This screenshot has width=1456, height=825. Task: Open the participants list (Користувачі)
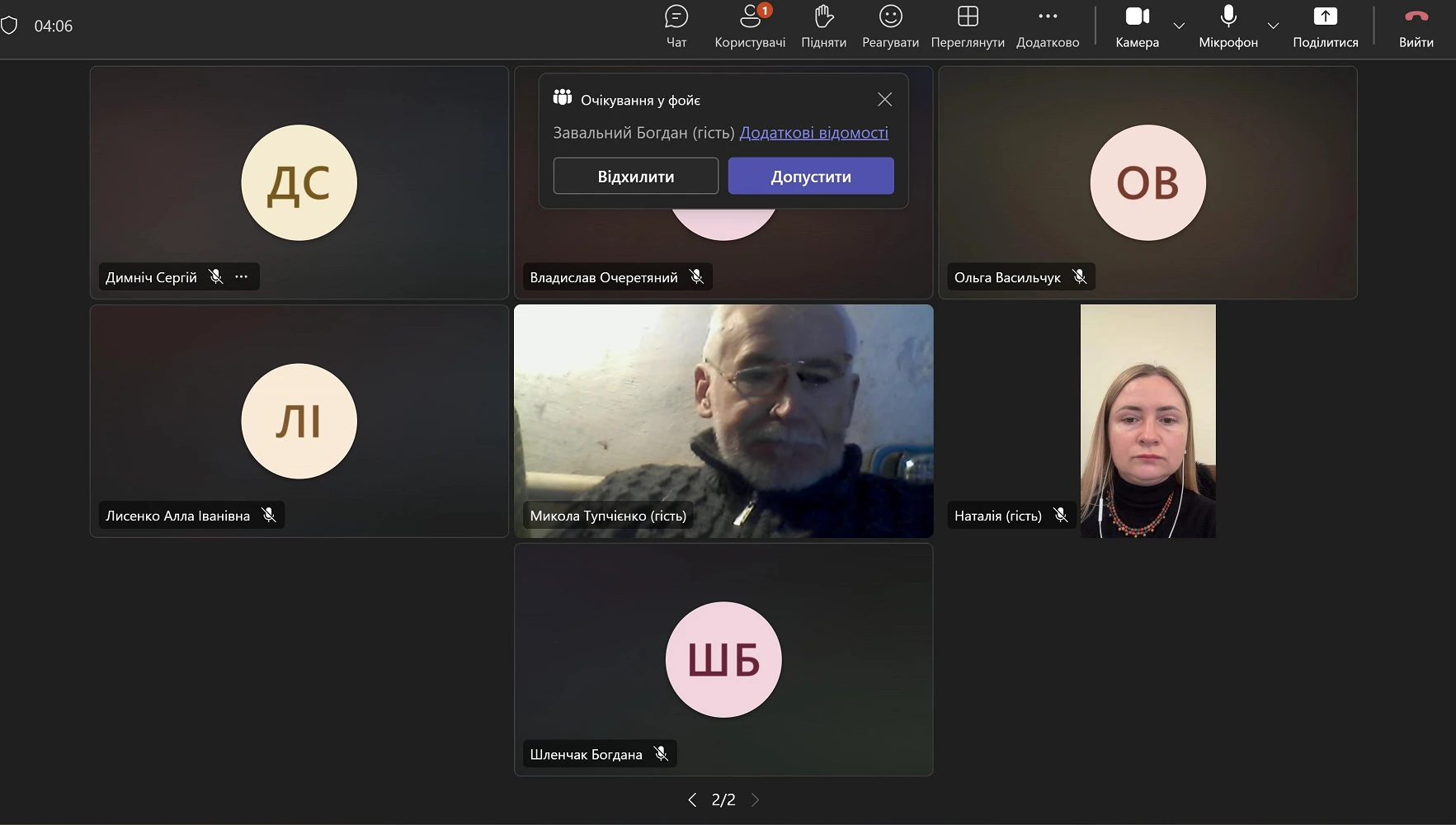[749, 26]
